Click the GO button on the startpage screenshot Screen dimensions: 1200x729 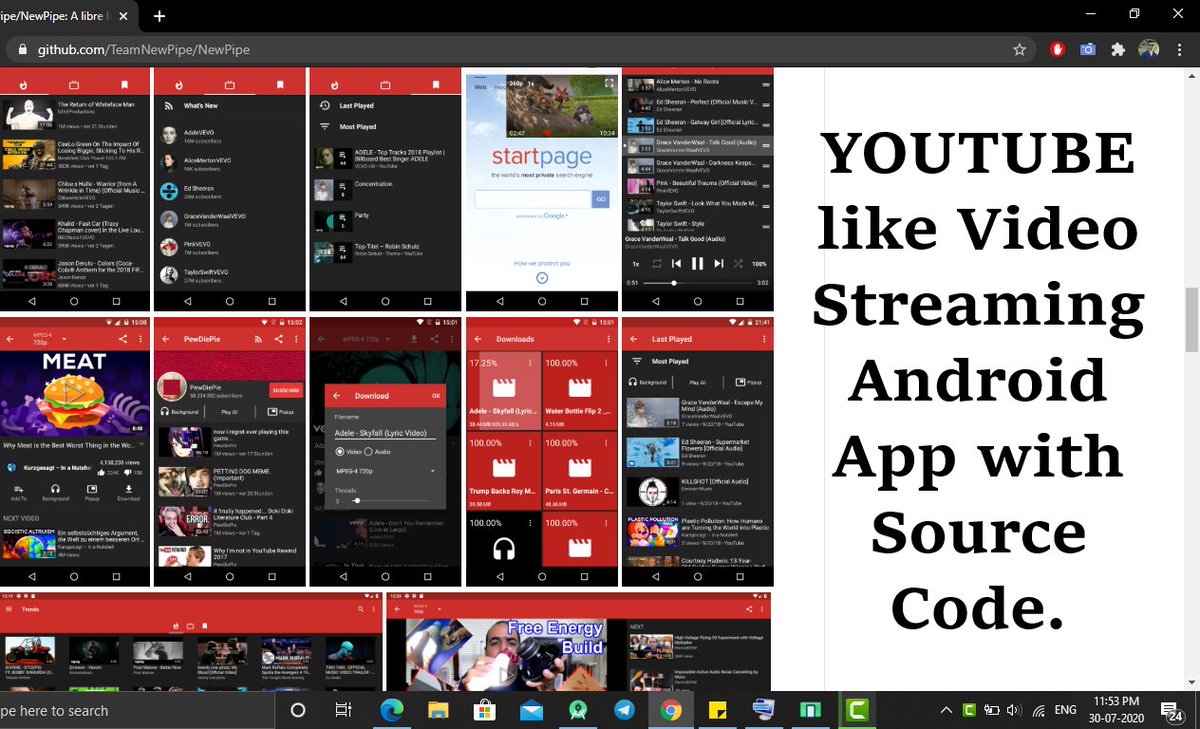point(601,199)
